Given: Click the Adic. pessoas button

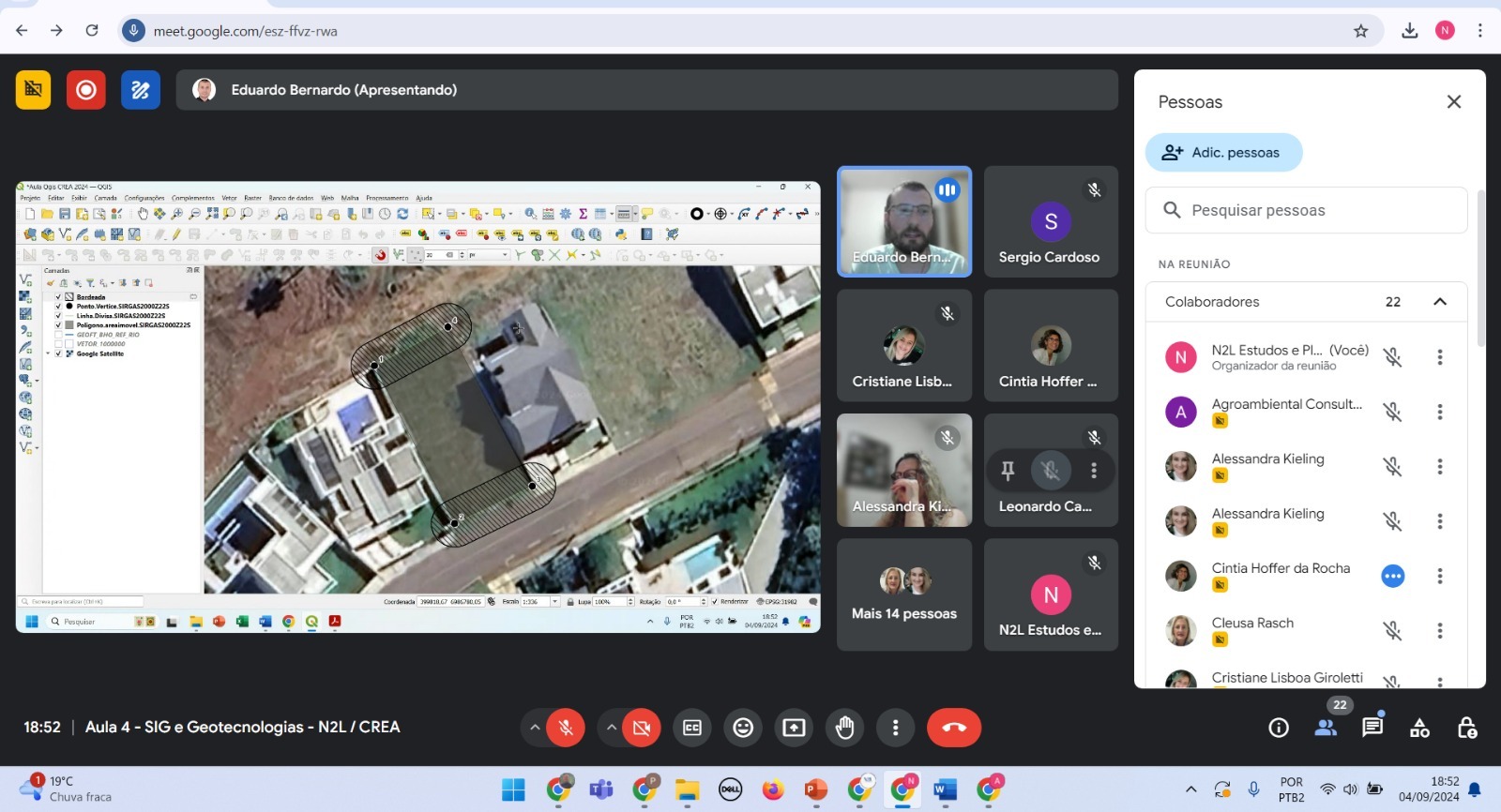Looking at the screenshot, I should 1223,153.
